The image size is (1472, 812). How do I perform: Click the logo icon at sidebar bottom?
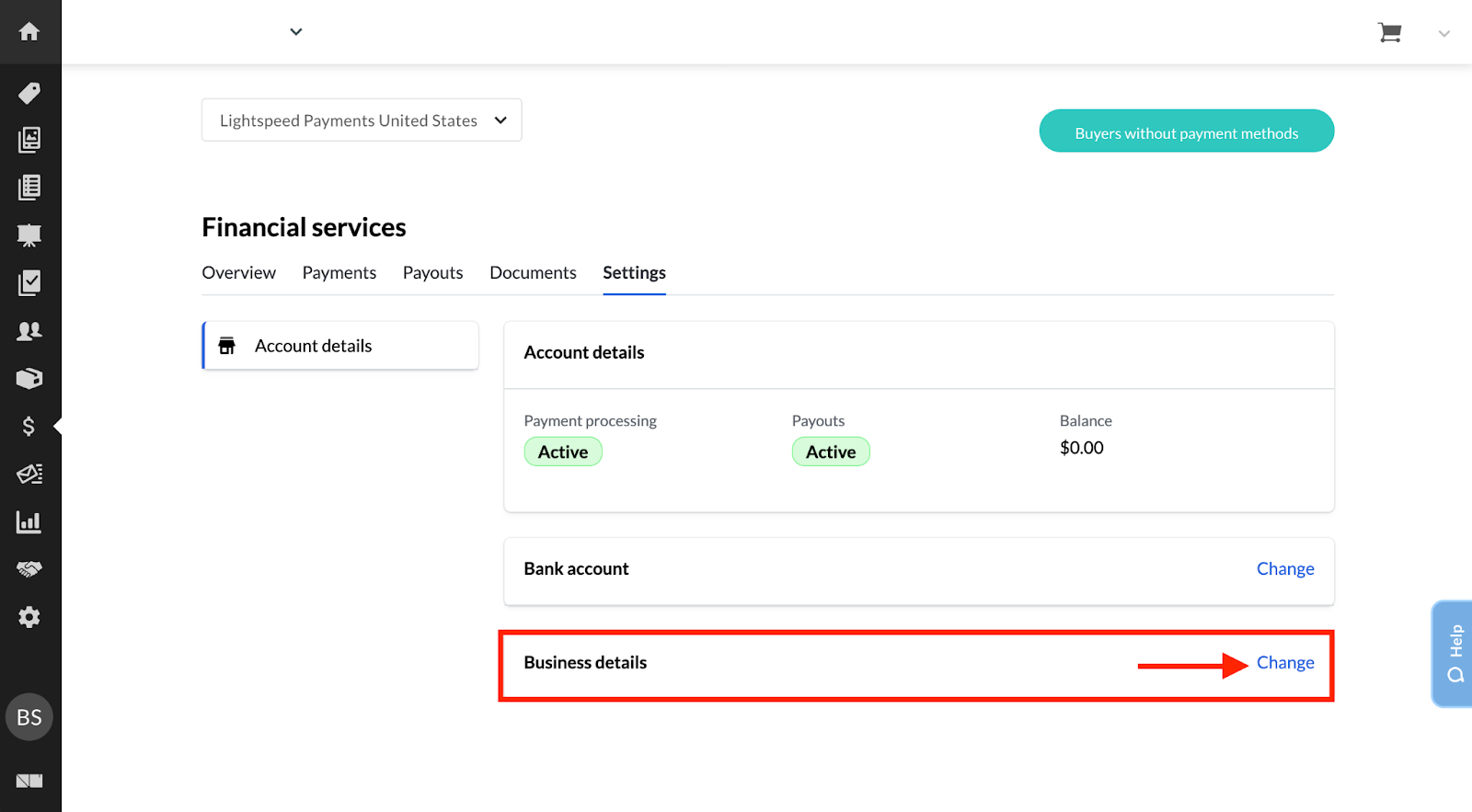coord(29,781)
